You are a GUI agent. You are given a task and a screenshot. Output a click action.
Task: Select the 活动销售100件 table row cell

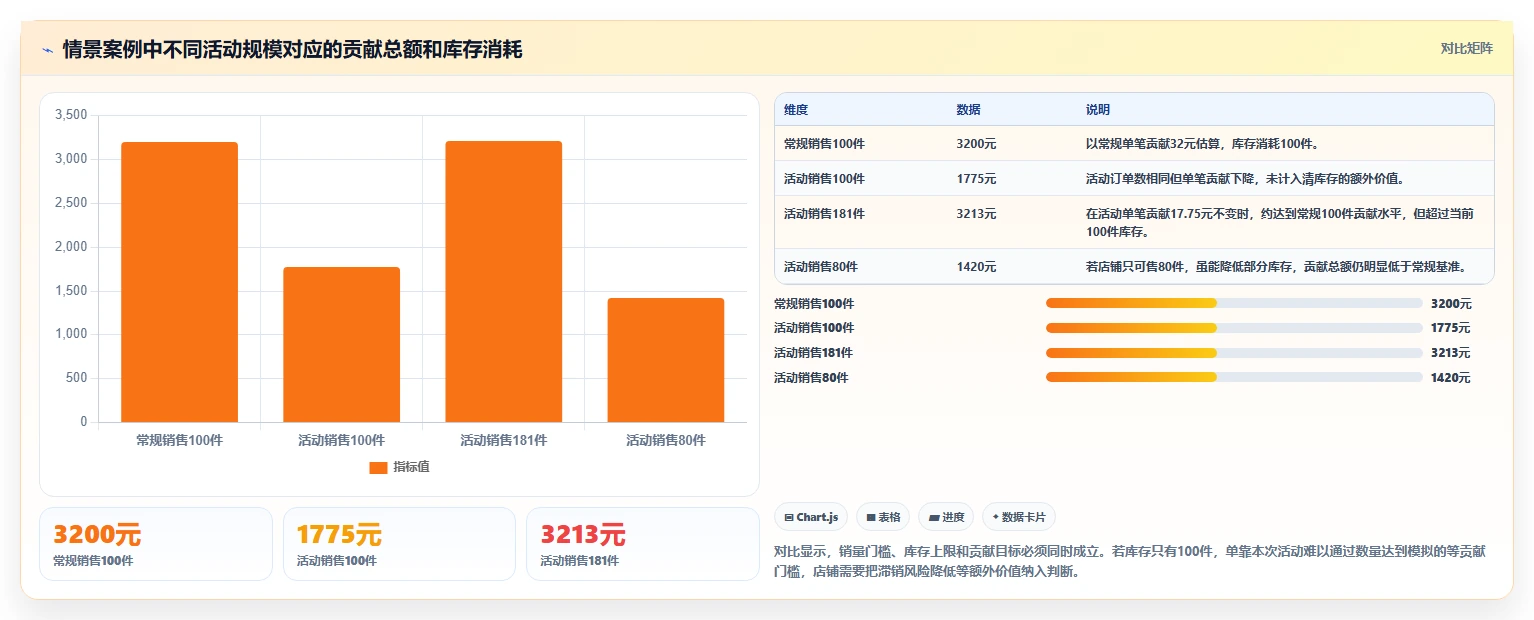tap(824, 179)
